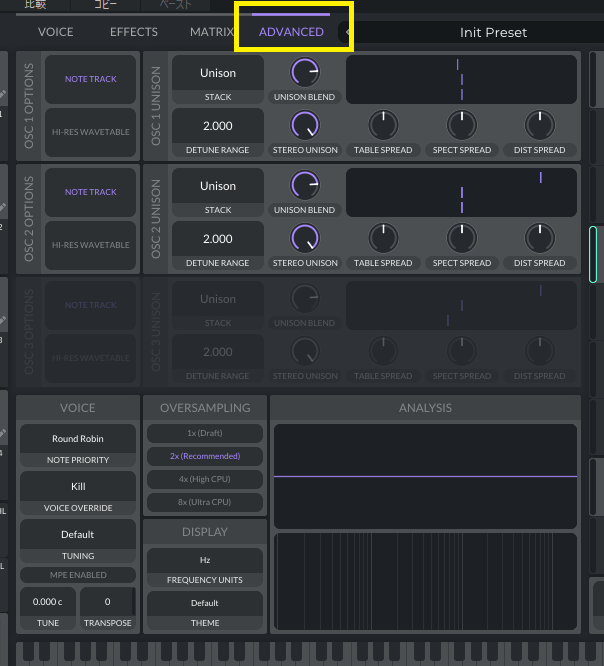Click the OSC 2 STEREO UNISON knob

305,238
